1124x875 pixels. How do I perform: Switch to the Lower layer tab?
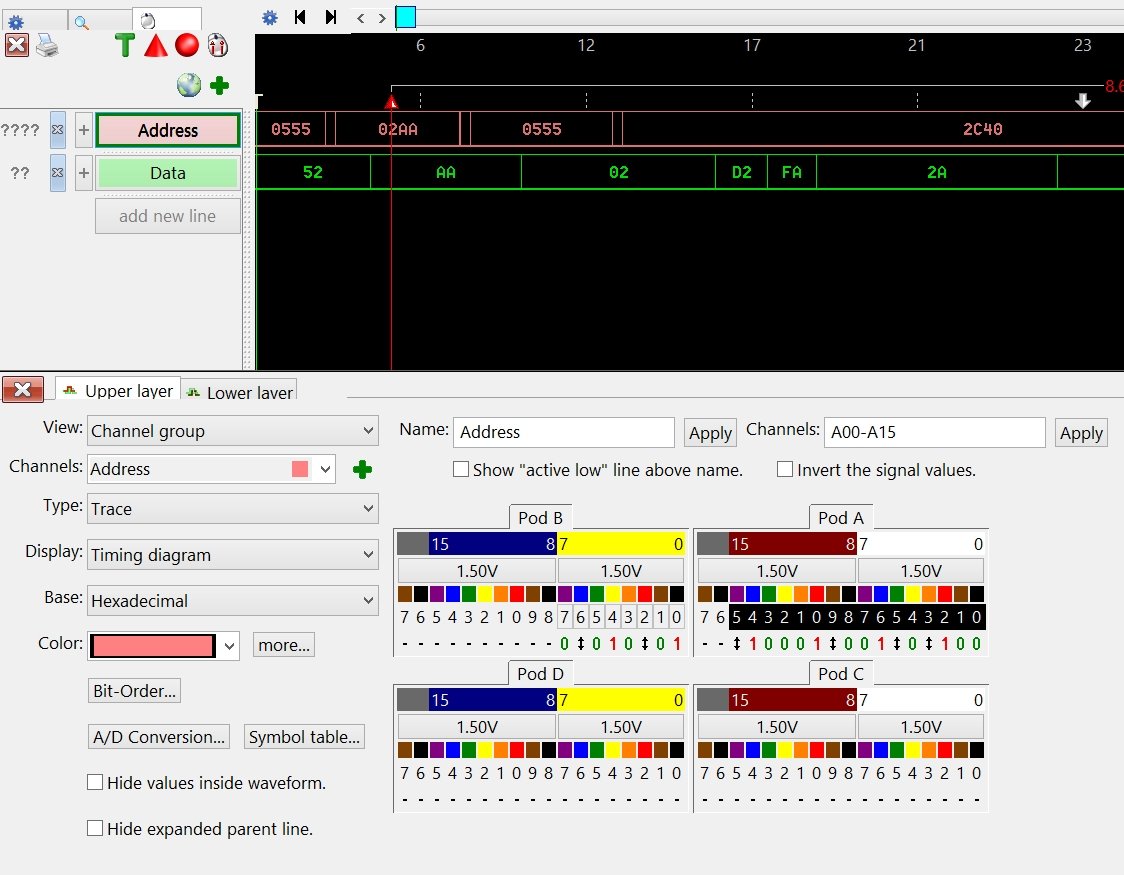tap(239, 392)
